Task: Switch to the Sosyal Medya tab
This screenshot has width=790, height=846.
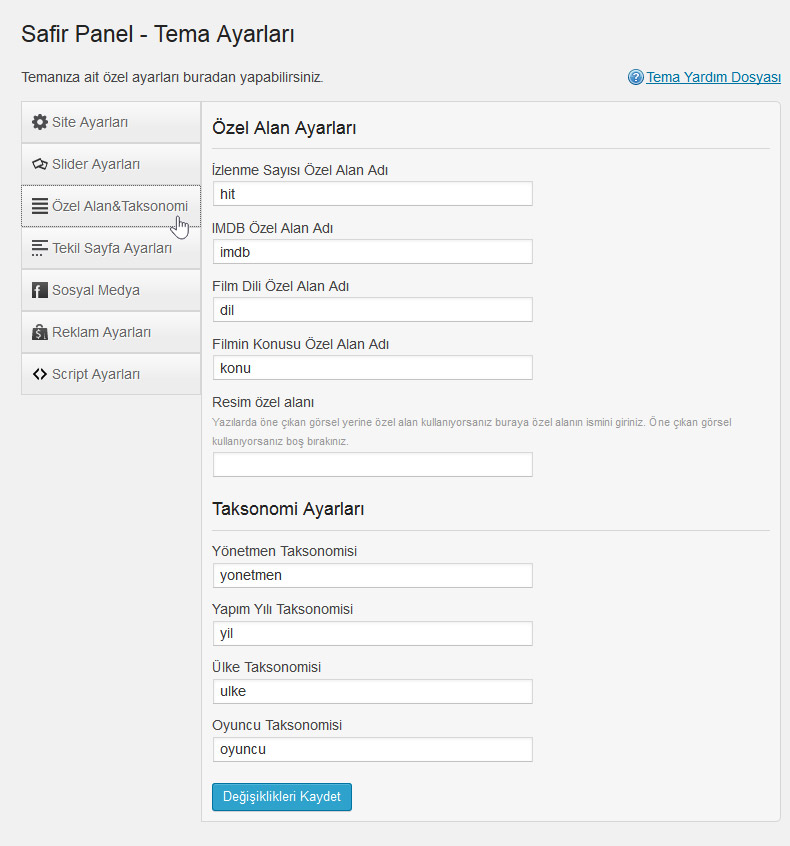Action: [x=111, y=290]
